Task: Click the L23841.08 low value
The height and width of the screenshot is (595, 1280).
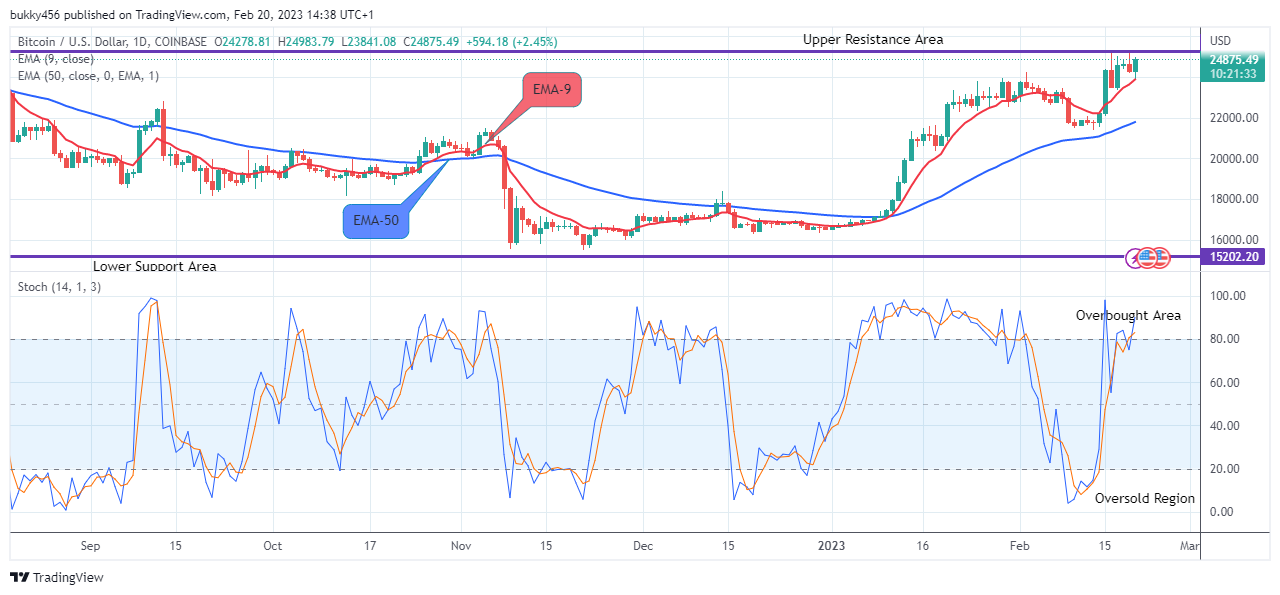Action: 368,42
